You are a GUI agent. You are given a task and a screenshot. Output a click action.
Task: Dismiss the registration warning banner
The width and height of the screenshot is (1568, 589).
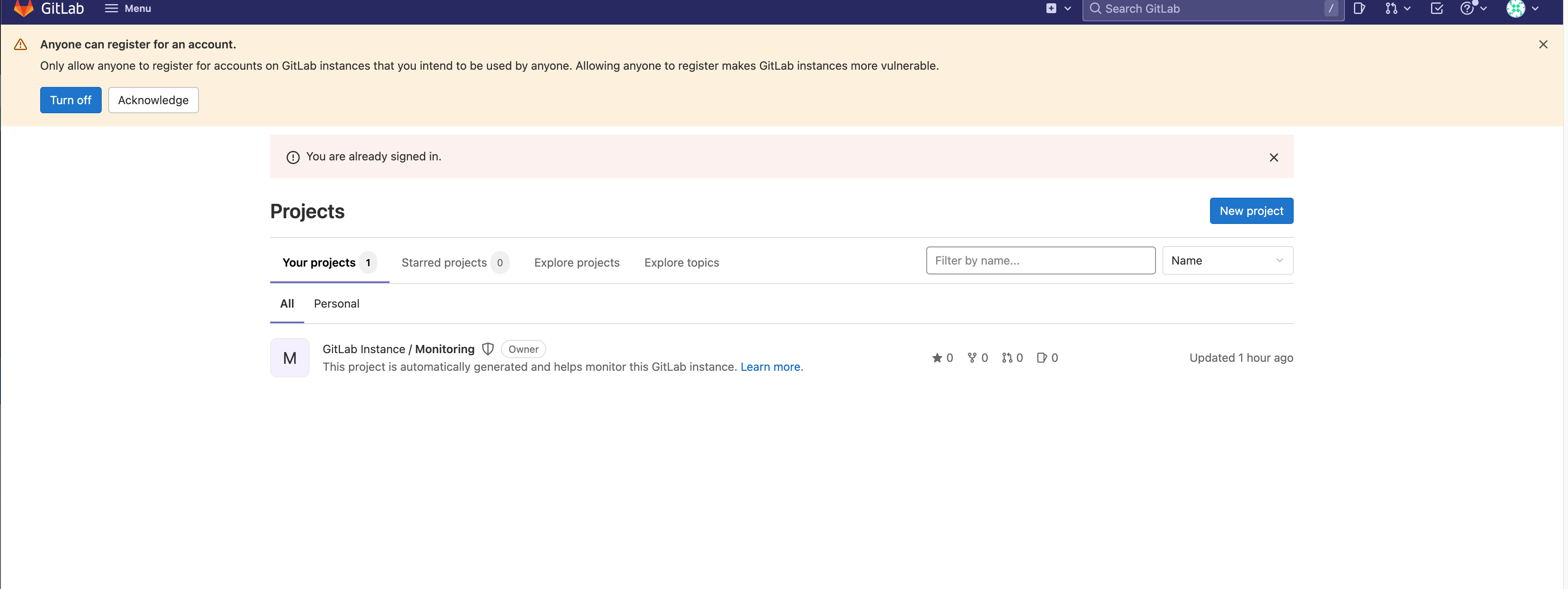tap(1544, 44)
